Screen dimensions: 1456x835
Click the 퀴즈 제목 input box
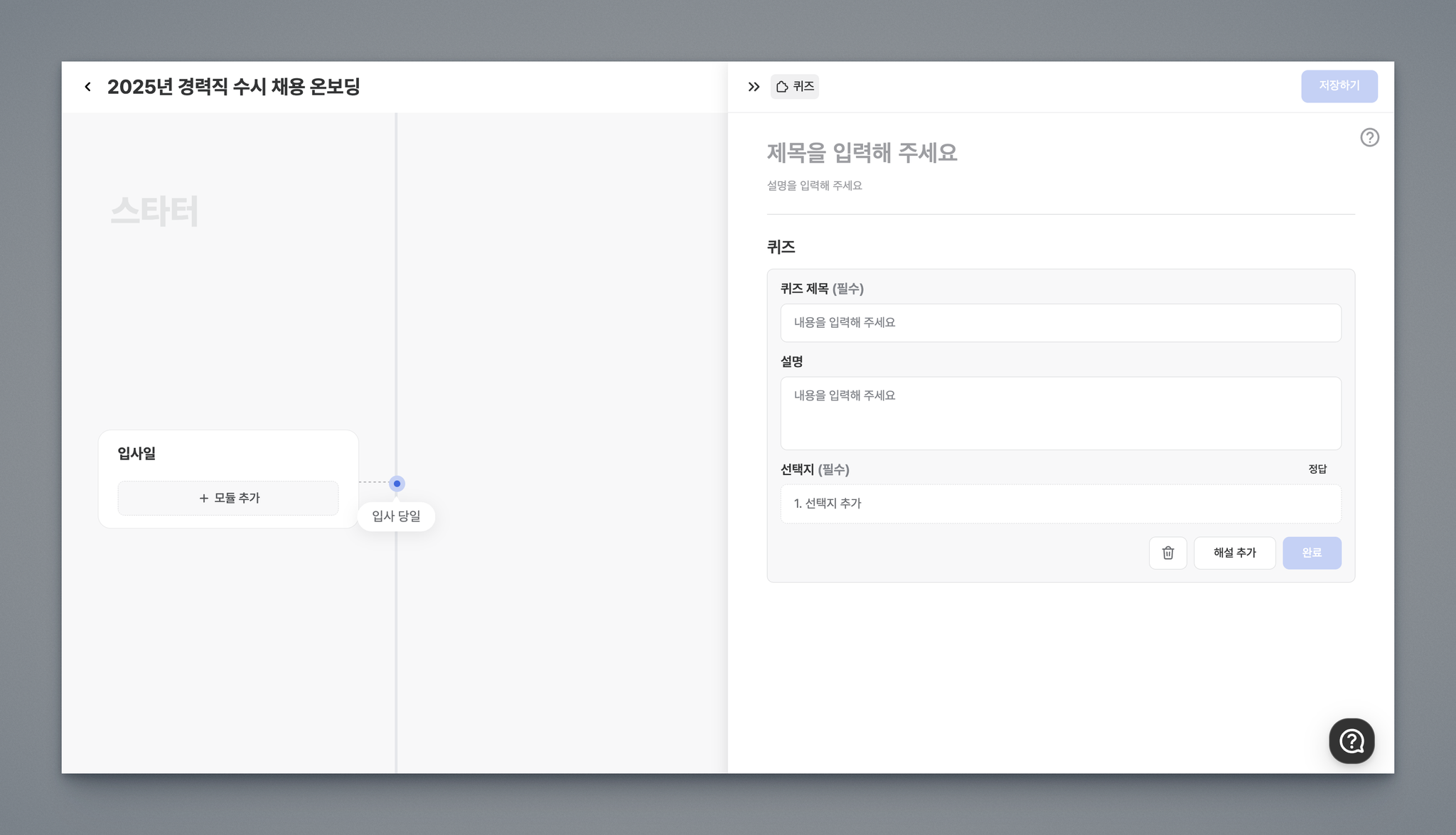pyautogui.click(x=1060, y=323)
